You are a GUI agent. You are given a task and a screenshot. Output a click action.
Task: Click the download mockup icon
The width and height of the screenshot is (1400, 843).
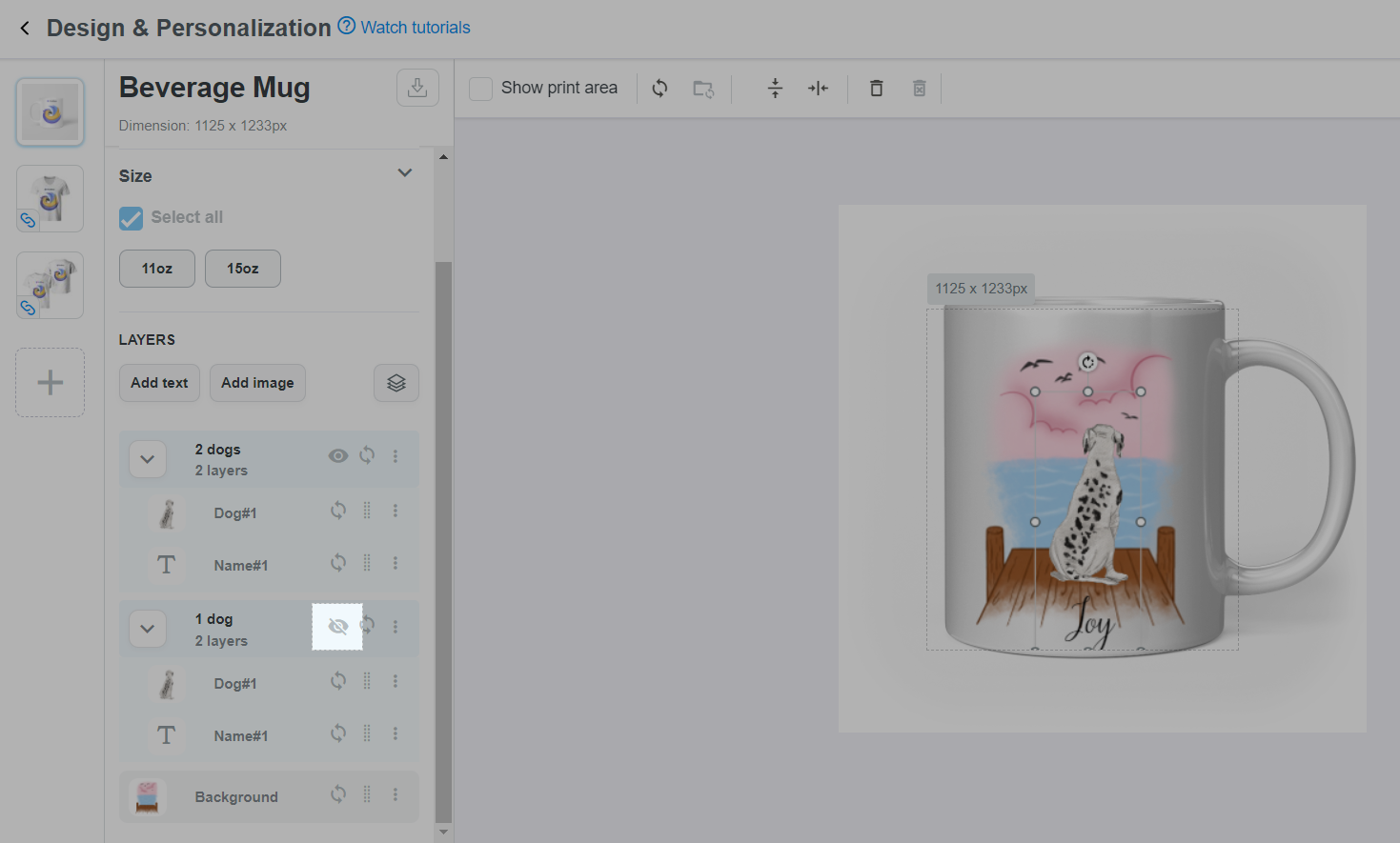(x=417, y=88)
